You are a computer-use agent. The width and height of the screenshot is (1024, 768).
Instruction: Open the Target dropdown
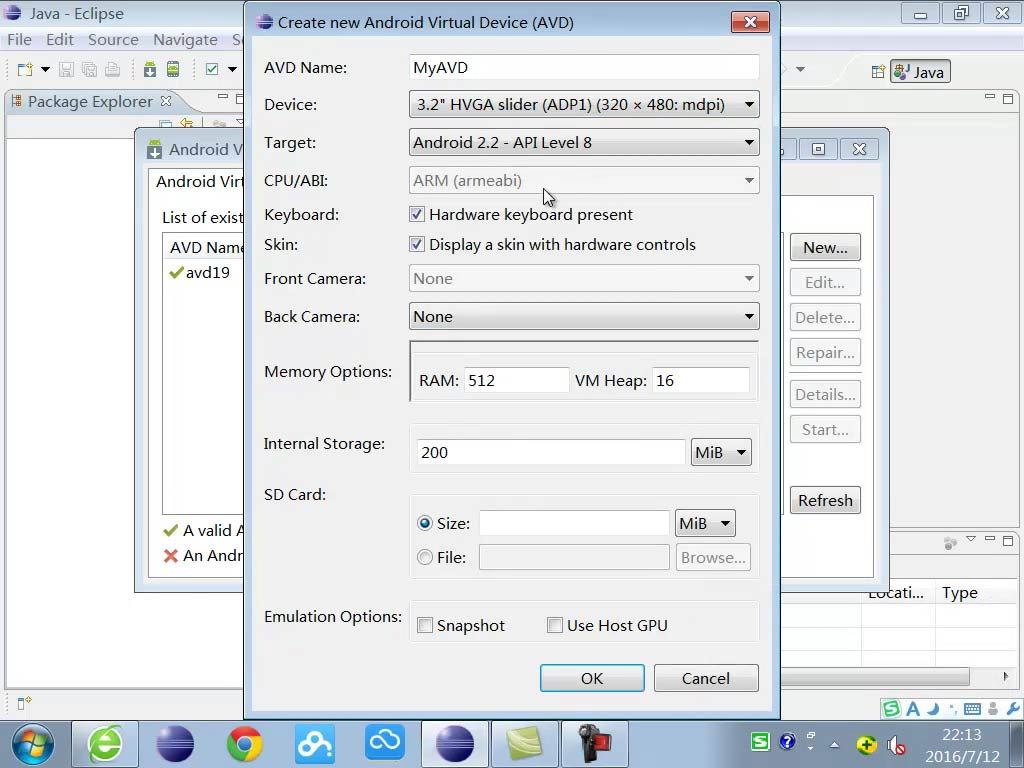tap(584, 142)
